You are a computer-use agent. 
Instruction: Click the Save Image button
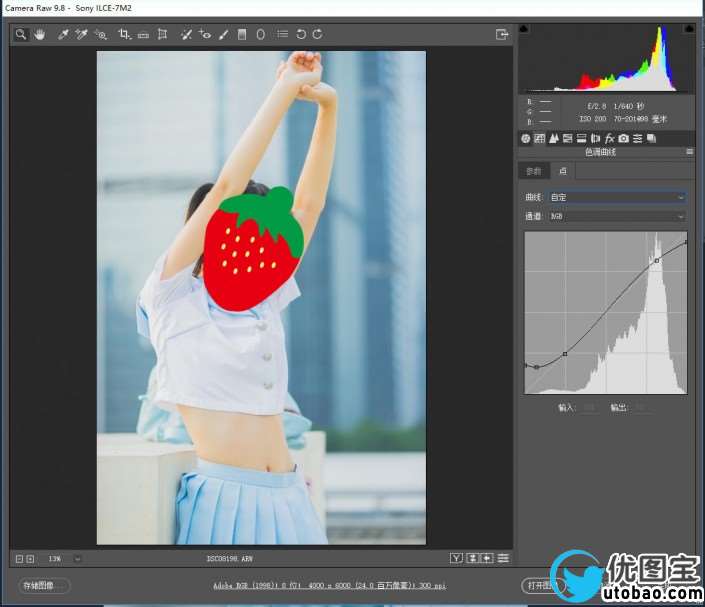point(44,586)
